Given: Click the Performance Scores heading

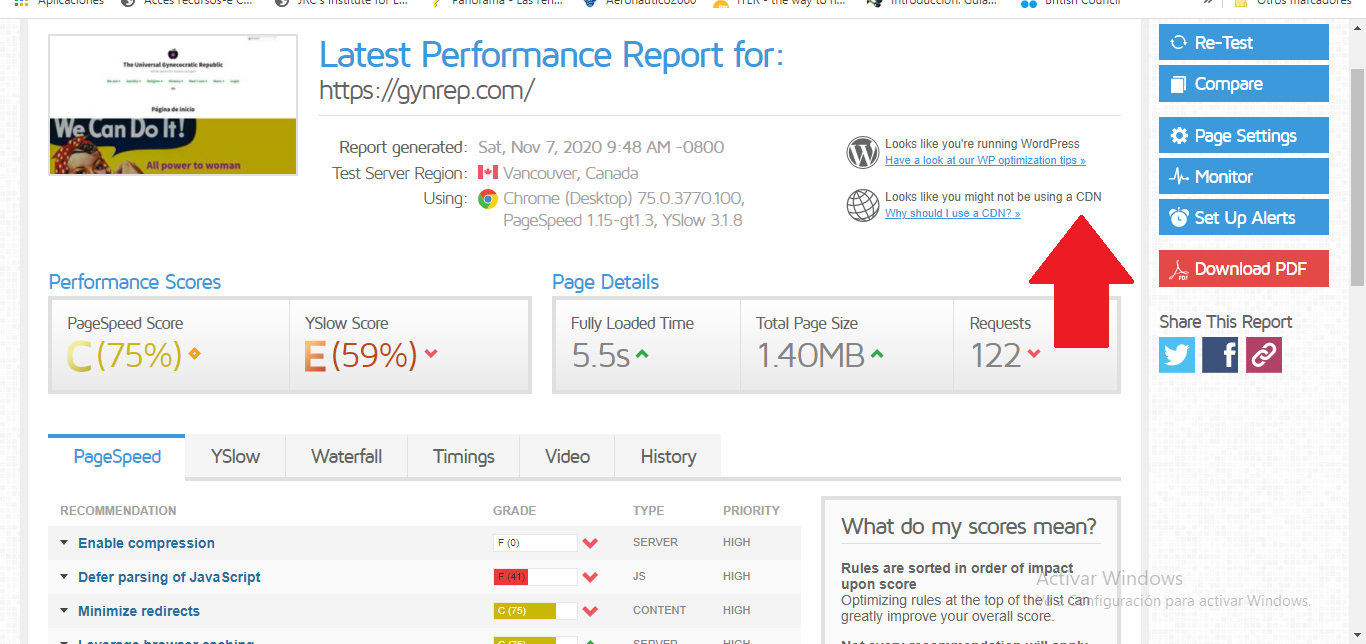Looking at the screenshot, I should click(135, 282).
